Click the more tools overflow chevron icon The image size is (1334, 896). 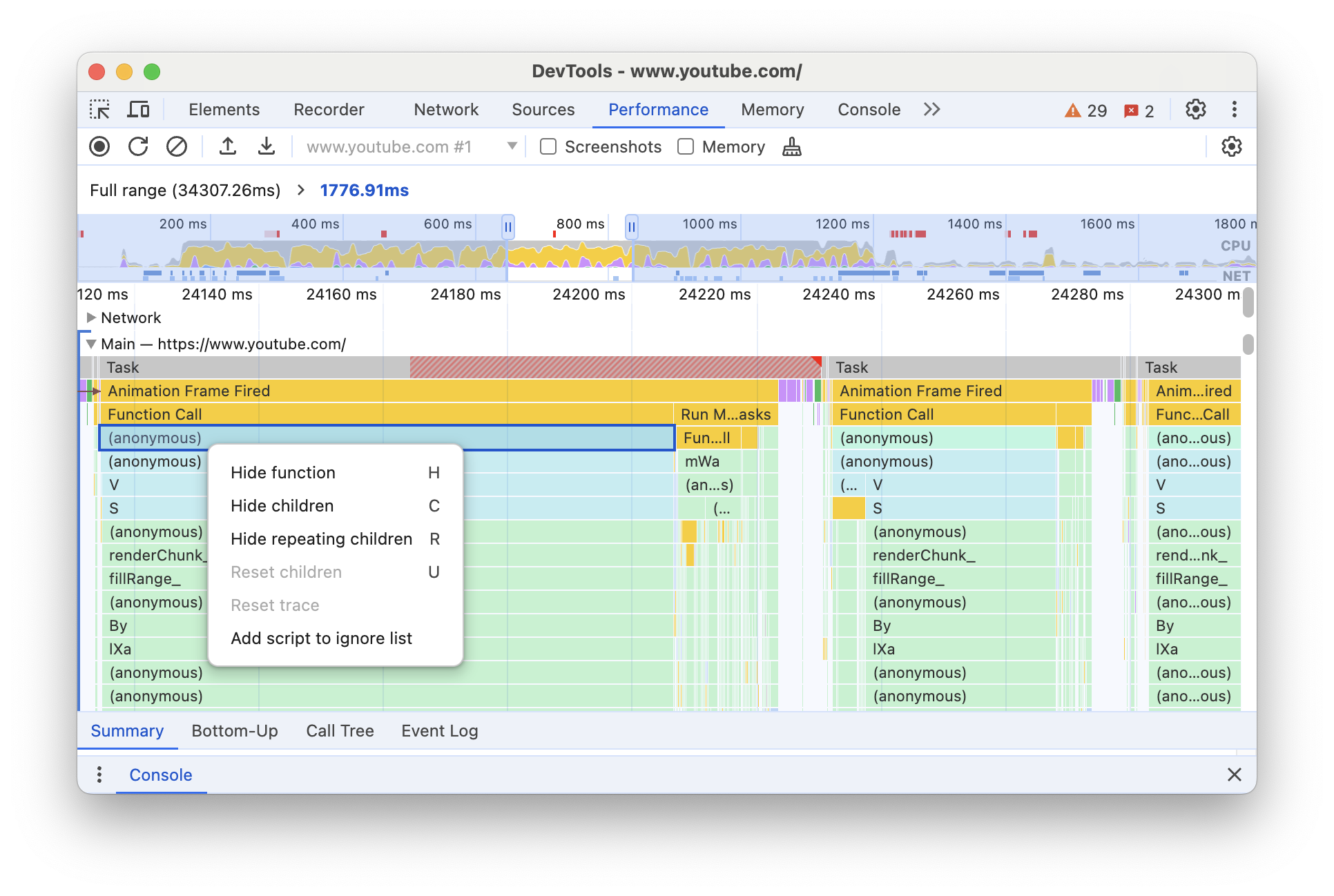pyautogui.click(x=930, y=109)
